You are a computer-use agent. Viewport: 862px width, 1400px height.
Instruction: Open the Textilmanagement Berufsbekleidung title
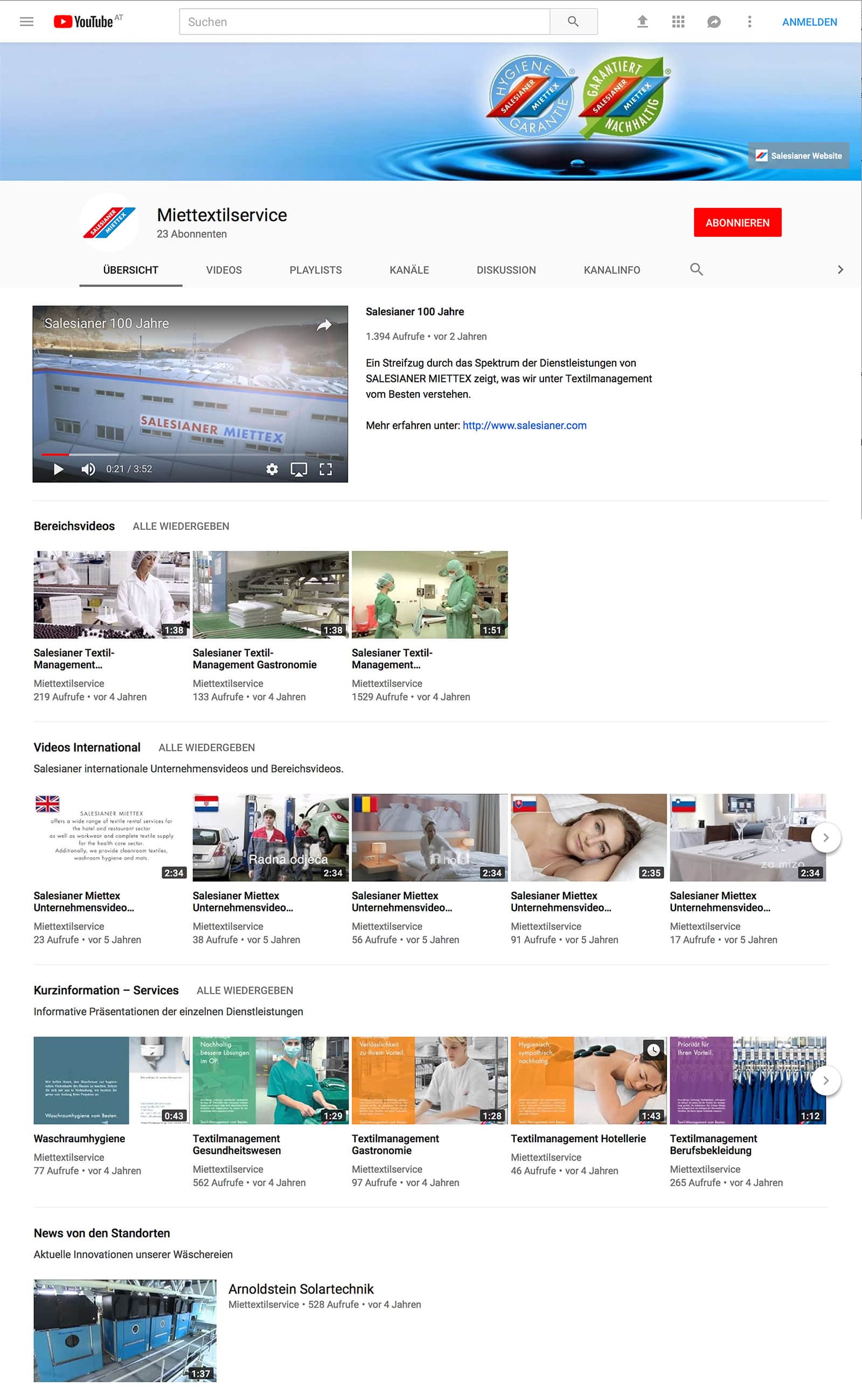click(x=713, y=1144)
